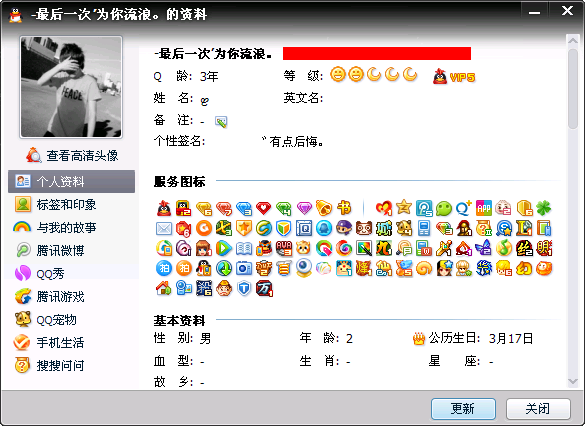Click the blue 拍 circle icon
This screenshot has width=585, height=426.
pyautogui.click(x=164, y=268)
